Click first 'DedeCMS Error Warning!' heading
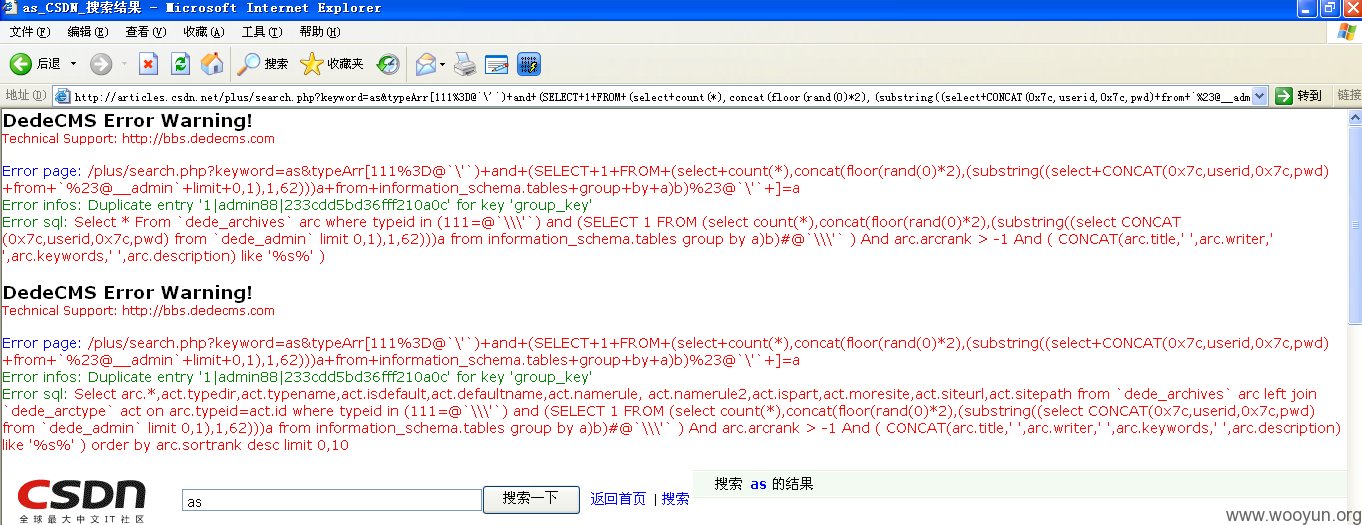 (127, 121)
